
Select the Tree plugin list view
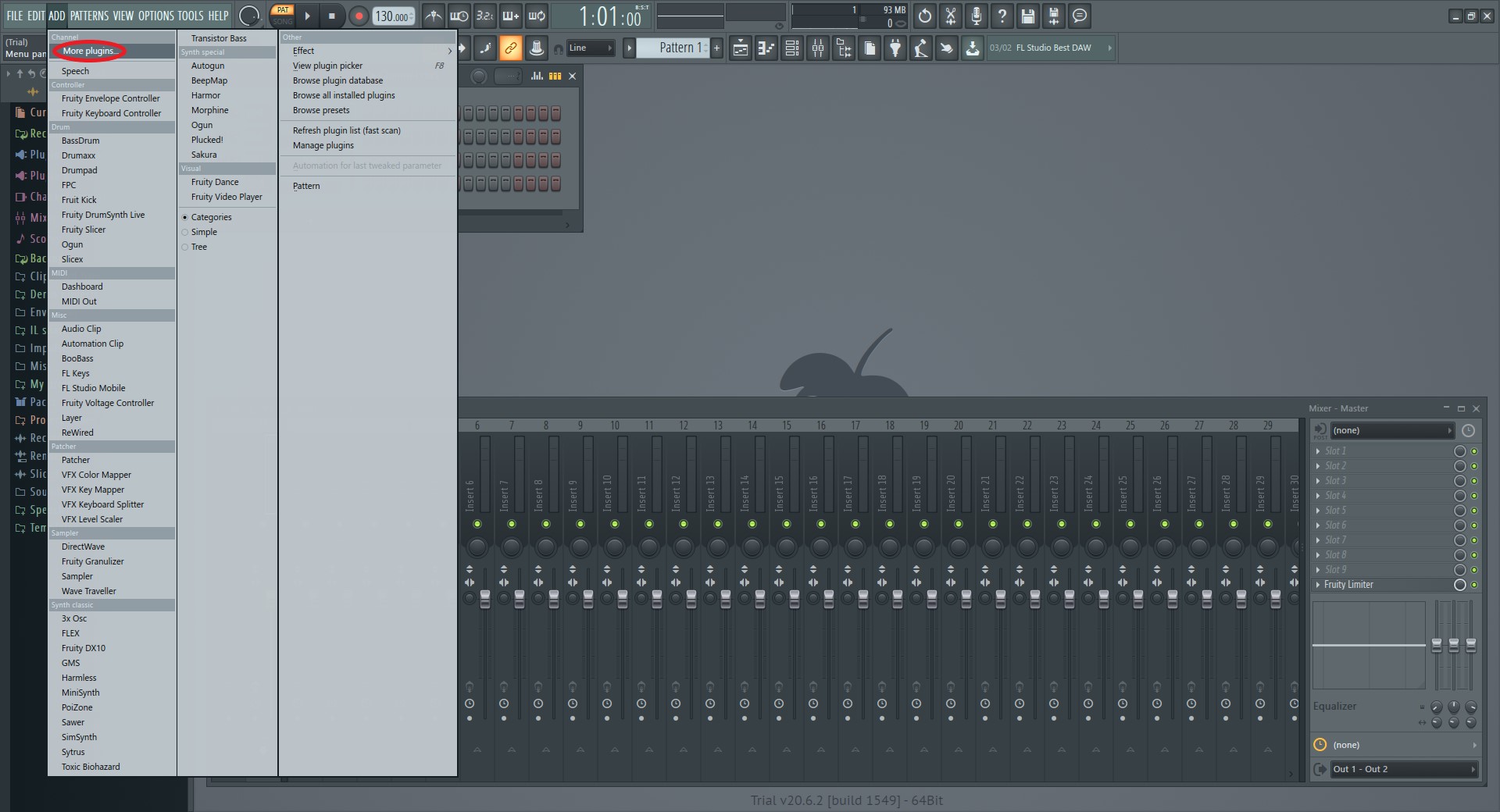198,247
